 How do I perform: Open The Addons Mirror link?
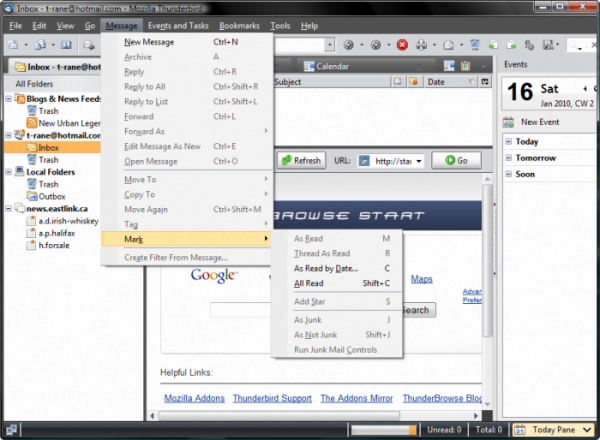(x=357, y=398)
